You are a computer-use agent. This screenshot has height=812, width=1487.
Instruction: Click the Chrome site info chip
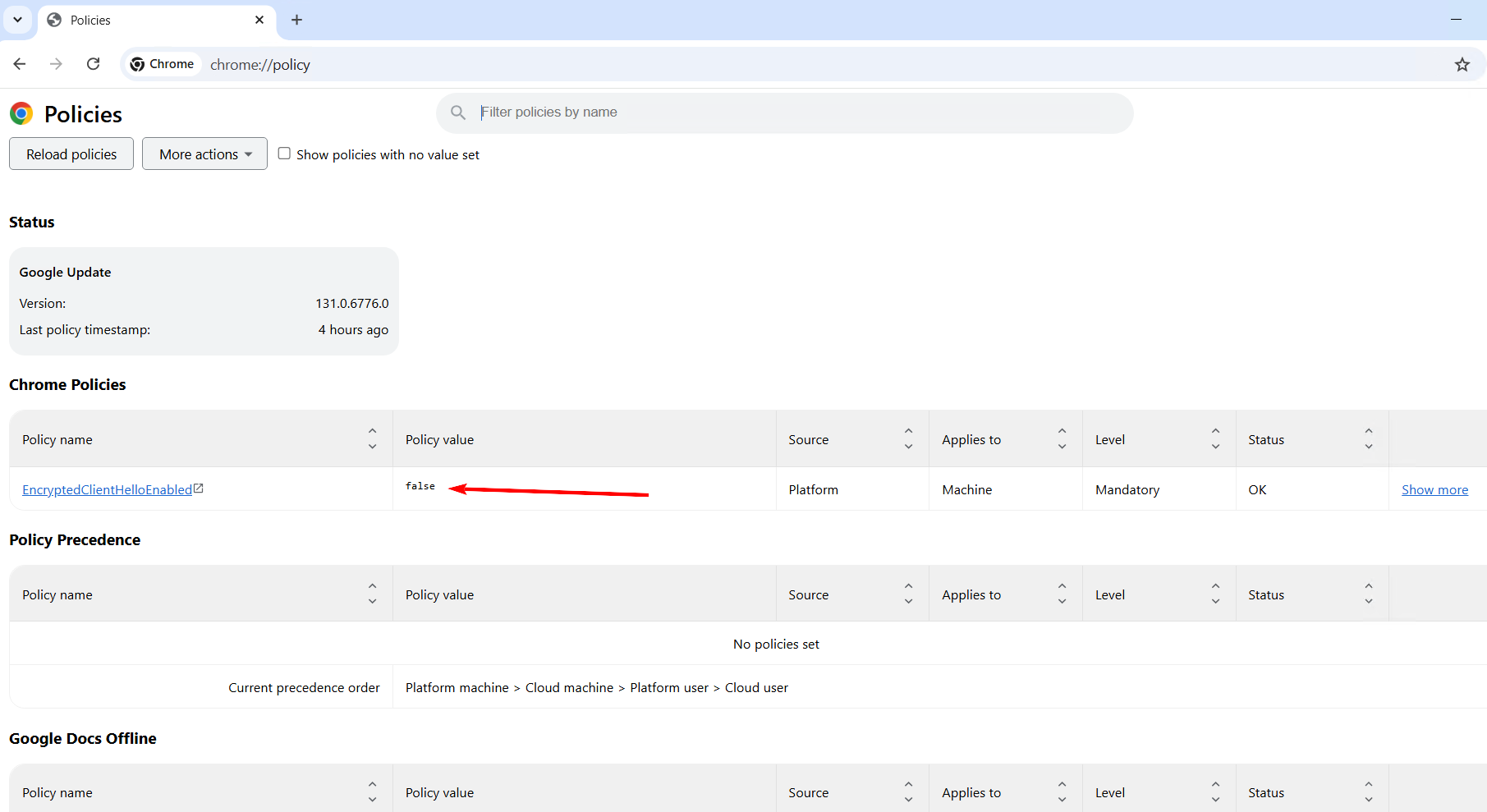(163, 64)
